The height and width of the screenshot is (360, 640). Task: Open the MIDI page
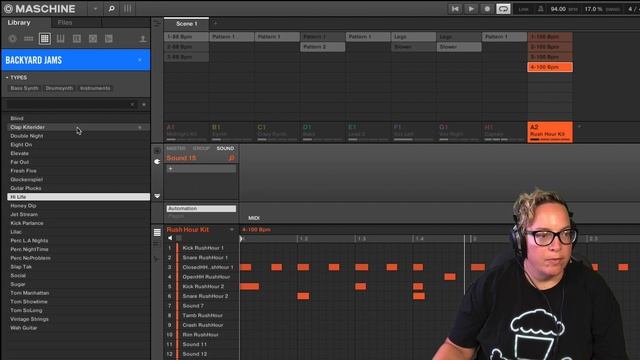point(254,218)
